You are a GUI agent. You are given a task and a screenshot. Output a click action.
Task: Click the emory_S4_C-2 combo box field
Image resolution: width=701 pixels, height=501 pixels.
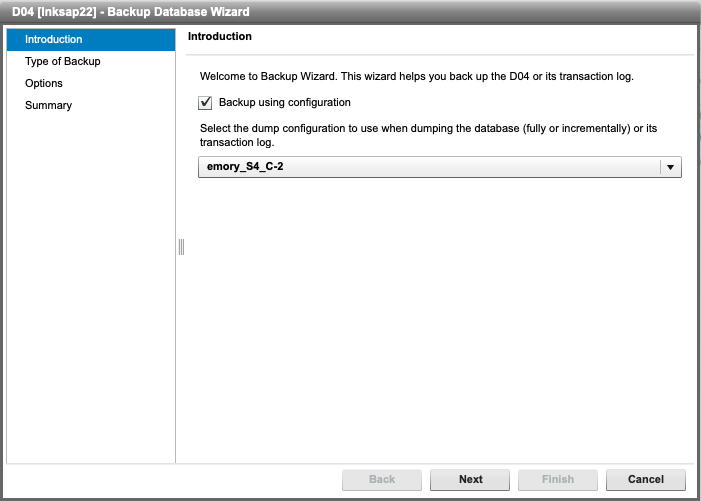pyautogui.click(x=430, y=167)
